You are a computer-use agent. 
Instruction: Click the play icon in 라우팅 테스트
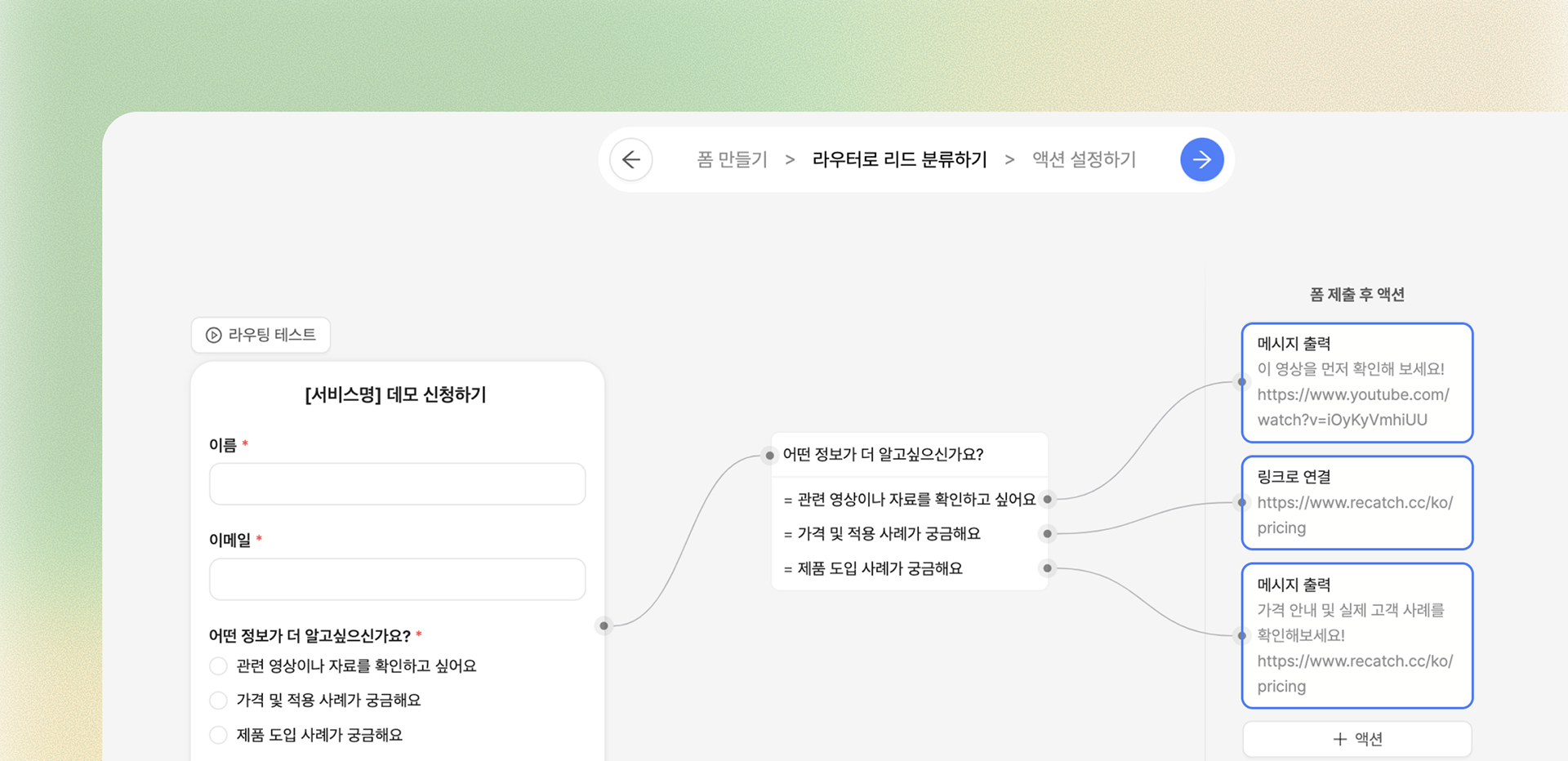click(x=214, y=335)
